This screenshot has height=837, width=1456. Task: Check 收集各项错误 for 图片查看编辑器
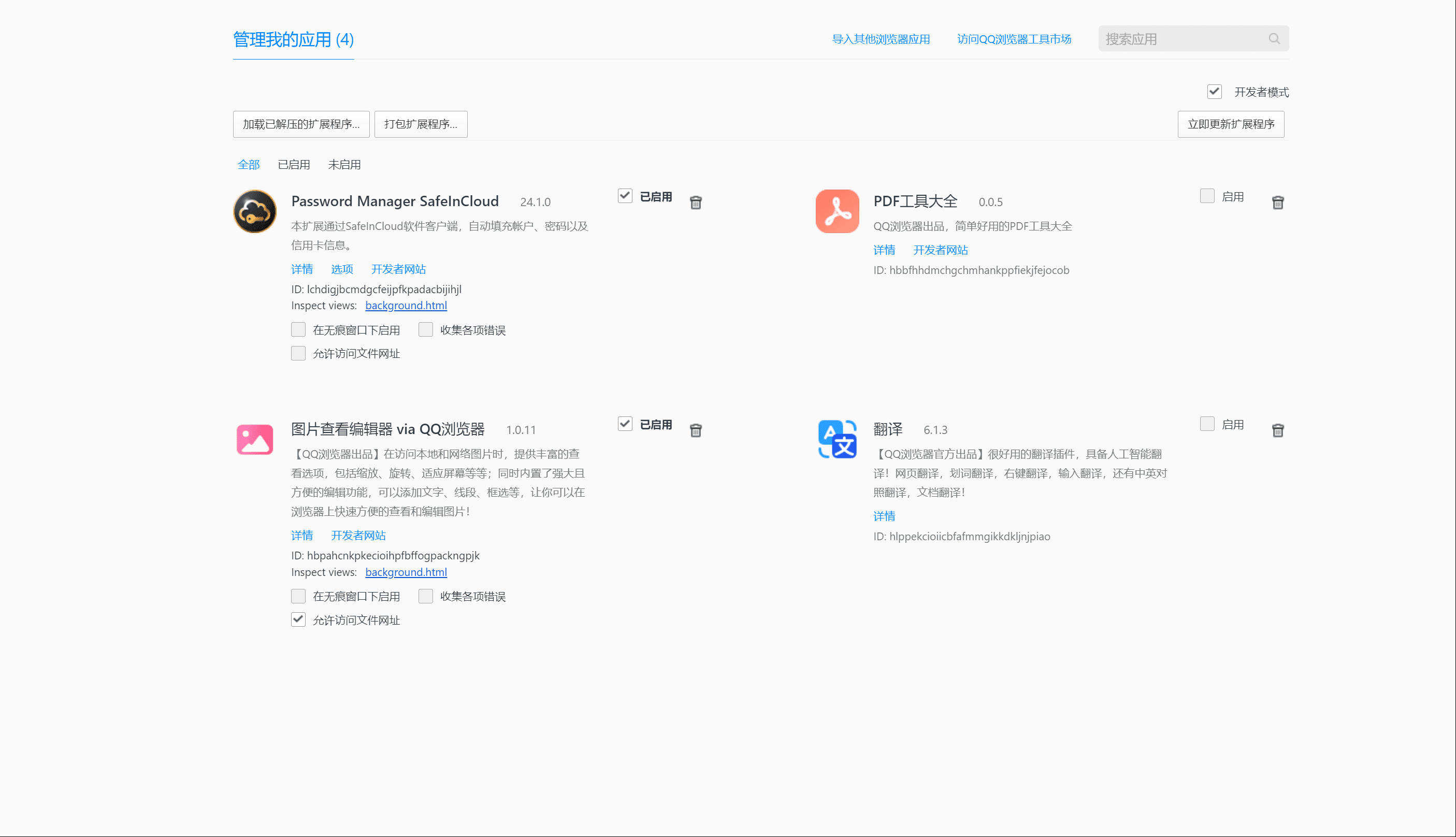tap(426, 596)
